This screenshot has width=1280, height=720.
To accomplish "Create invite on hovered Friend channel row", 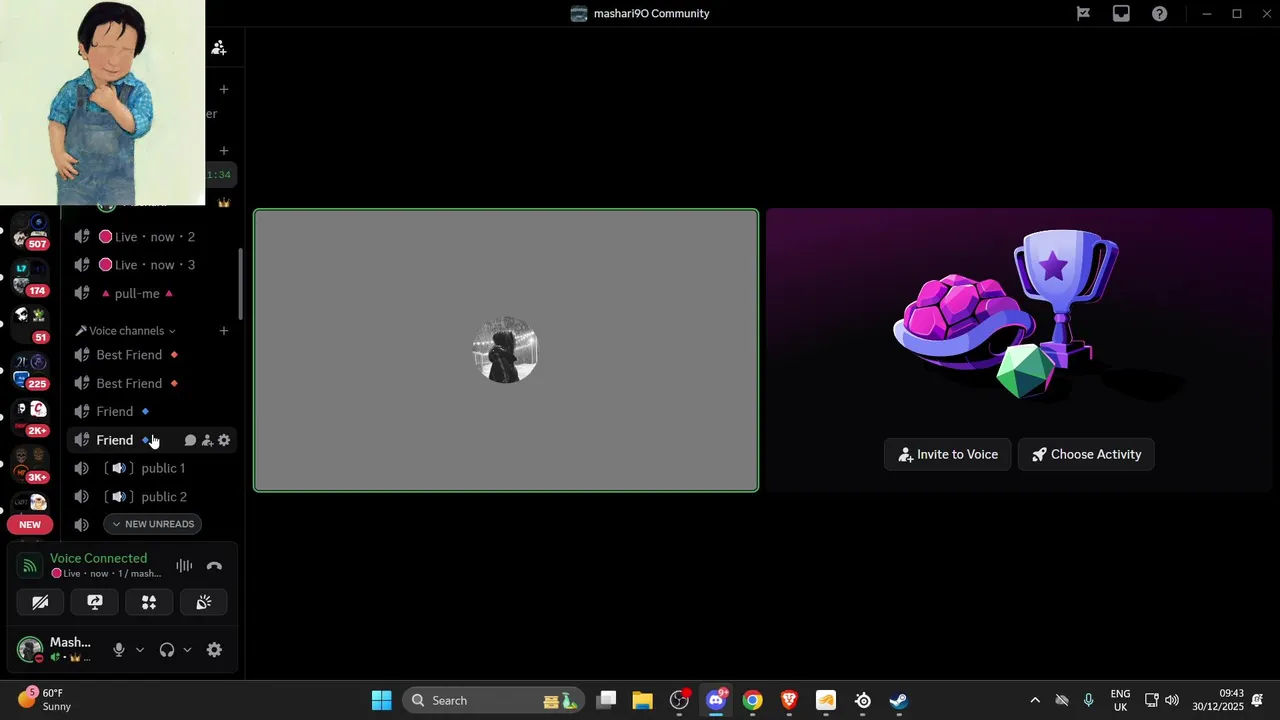I will pyautogui.click(x=207, y=440).
